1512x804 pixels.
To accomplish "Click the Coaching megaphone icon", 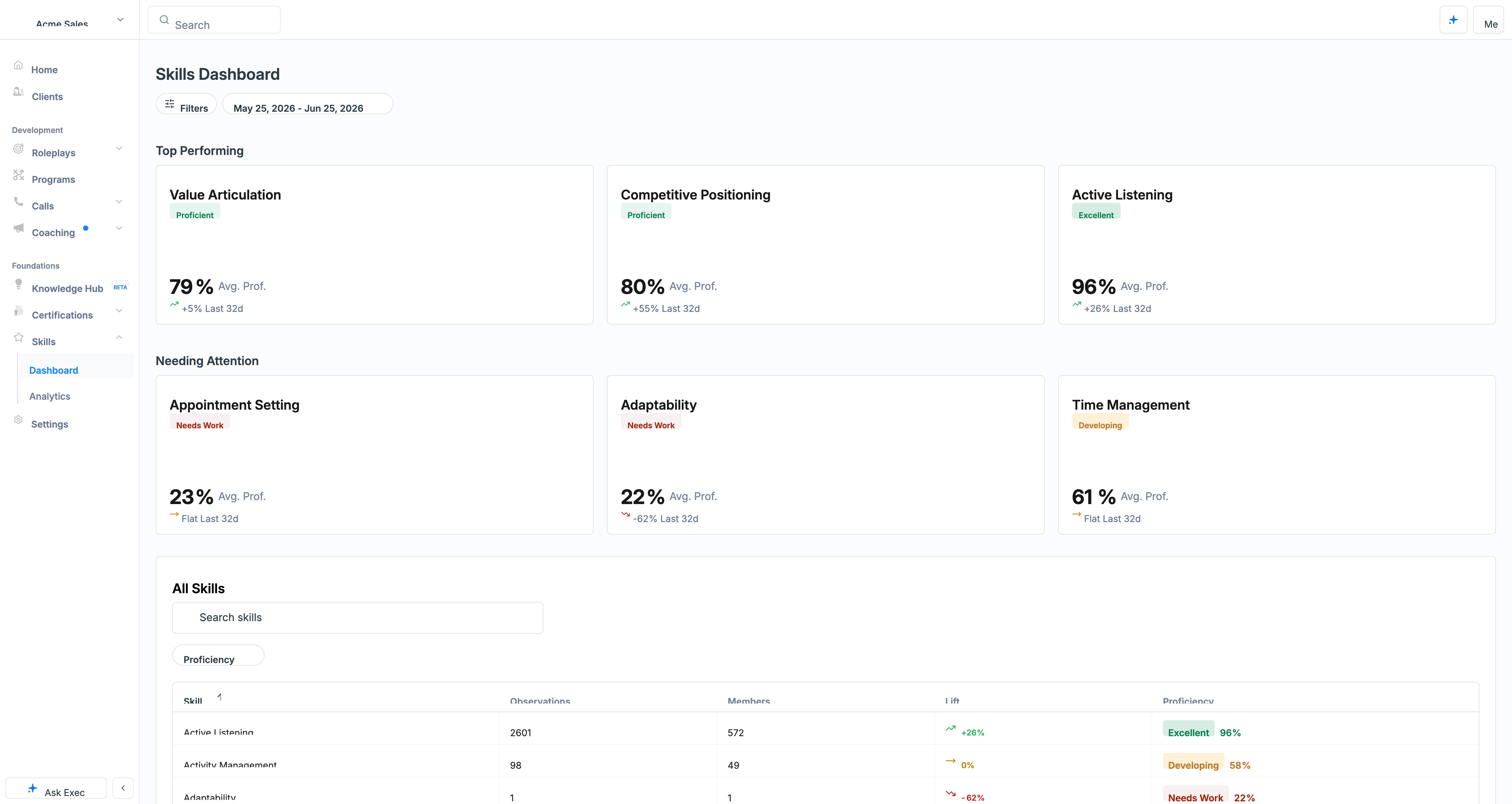I will pos(18,228).
